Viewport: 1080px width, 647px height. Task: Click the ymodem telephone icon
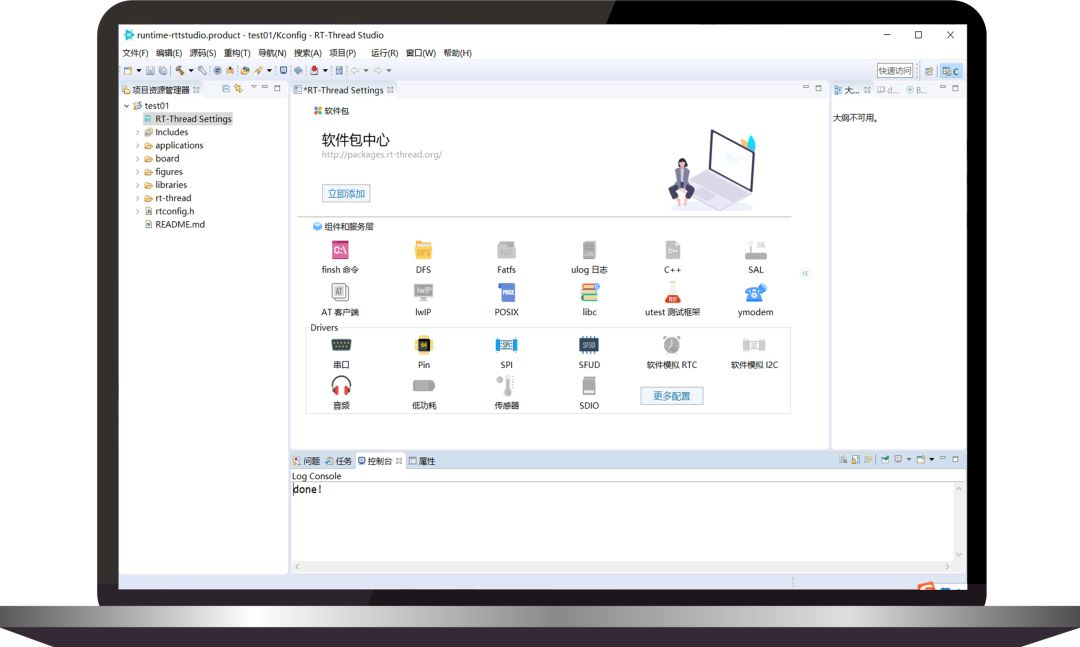(x=756, y=293)
